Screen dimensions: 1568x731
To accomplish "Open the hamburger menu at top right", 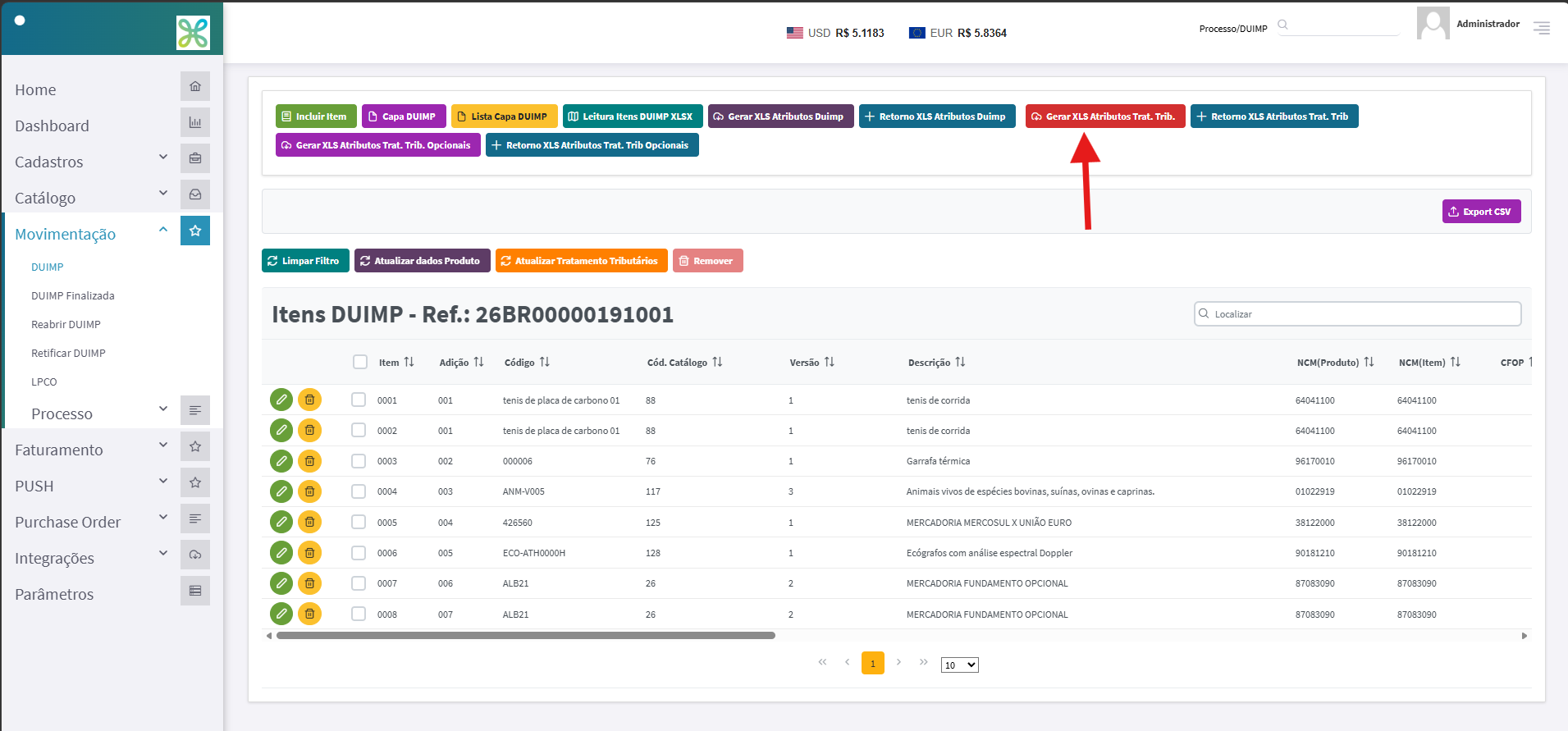I will [x=1542, y=29].
